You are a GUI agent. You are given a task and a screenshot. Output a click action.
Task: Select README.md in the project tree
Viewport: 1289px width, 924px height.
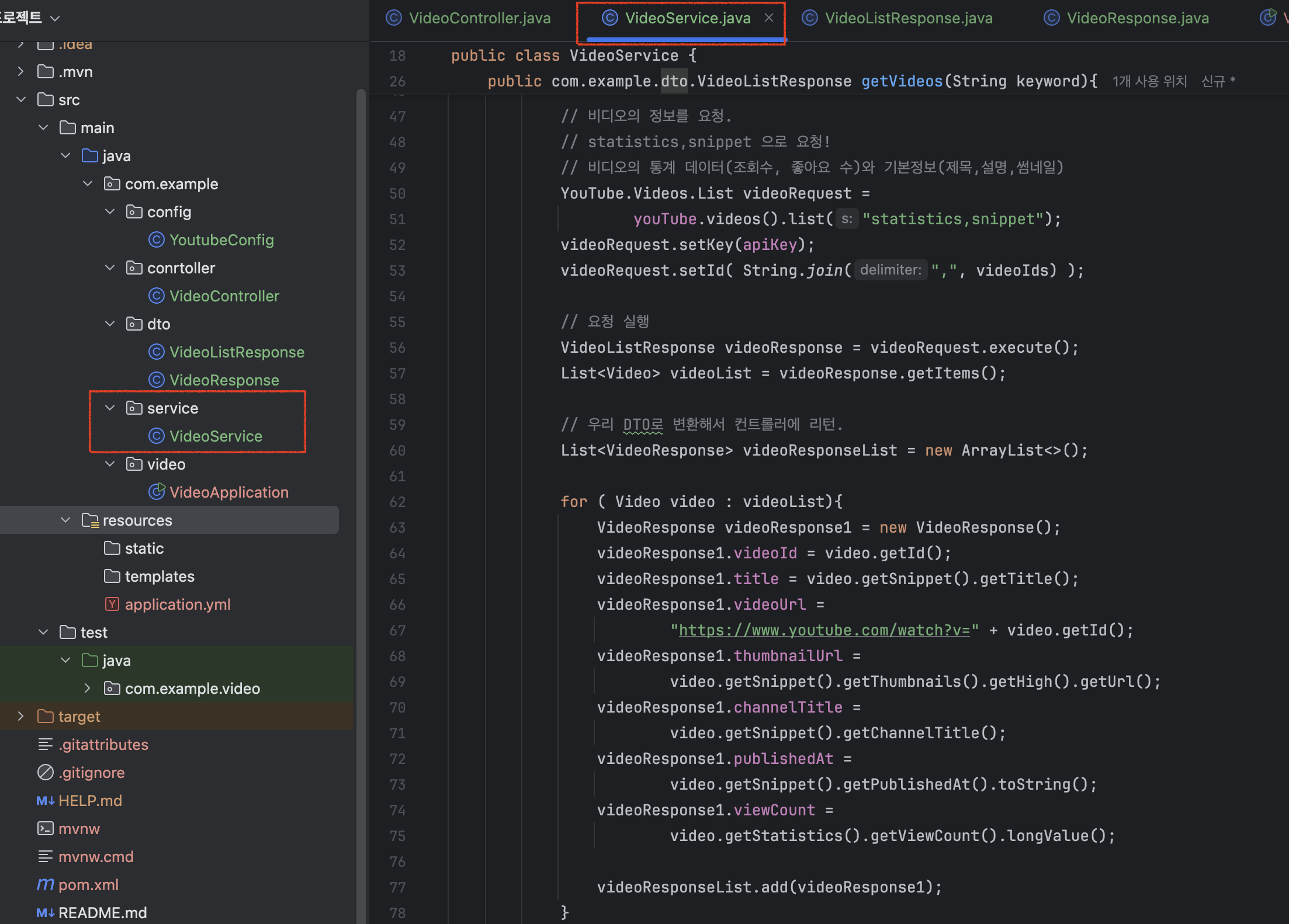[x=103, y=913]
